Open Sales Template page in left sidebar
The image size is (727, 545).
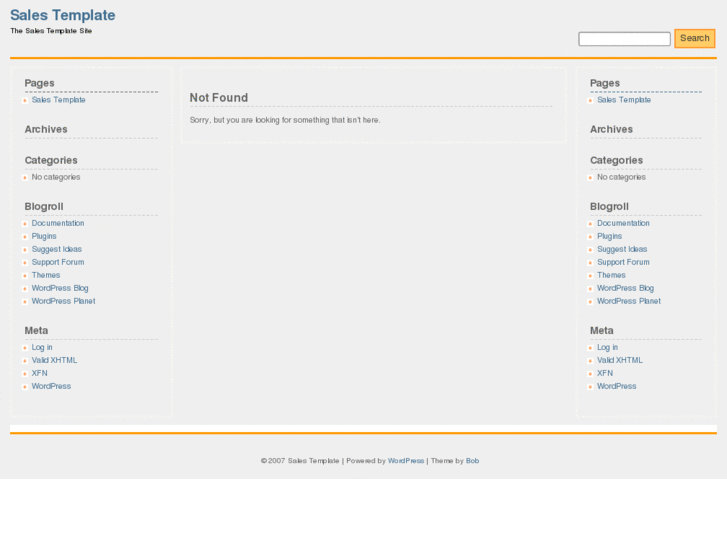(x=58, y=100)
